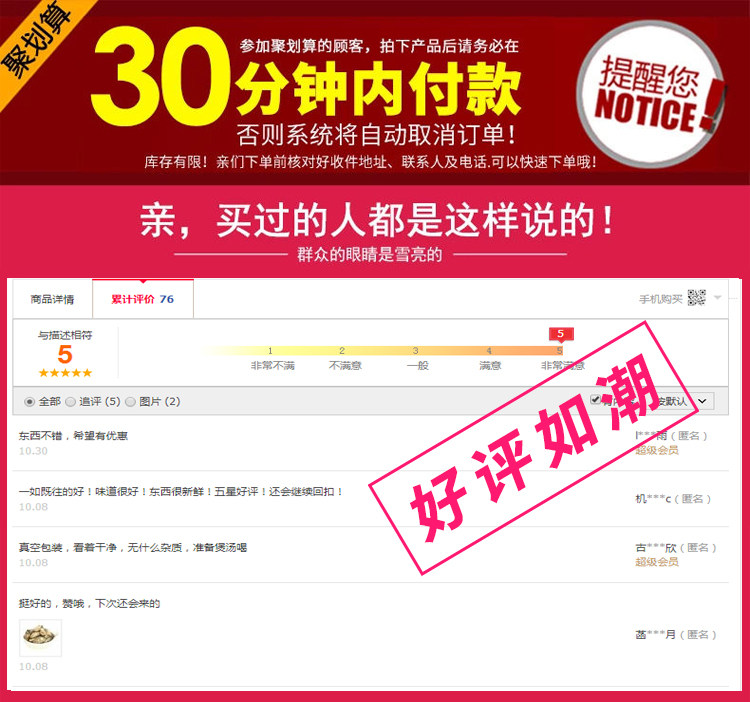Open the 累计评价 76 tab

(x=143, y=299)
